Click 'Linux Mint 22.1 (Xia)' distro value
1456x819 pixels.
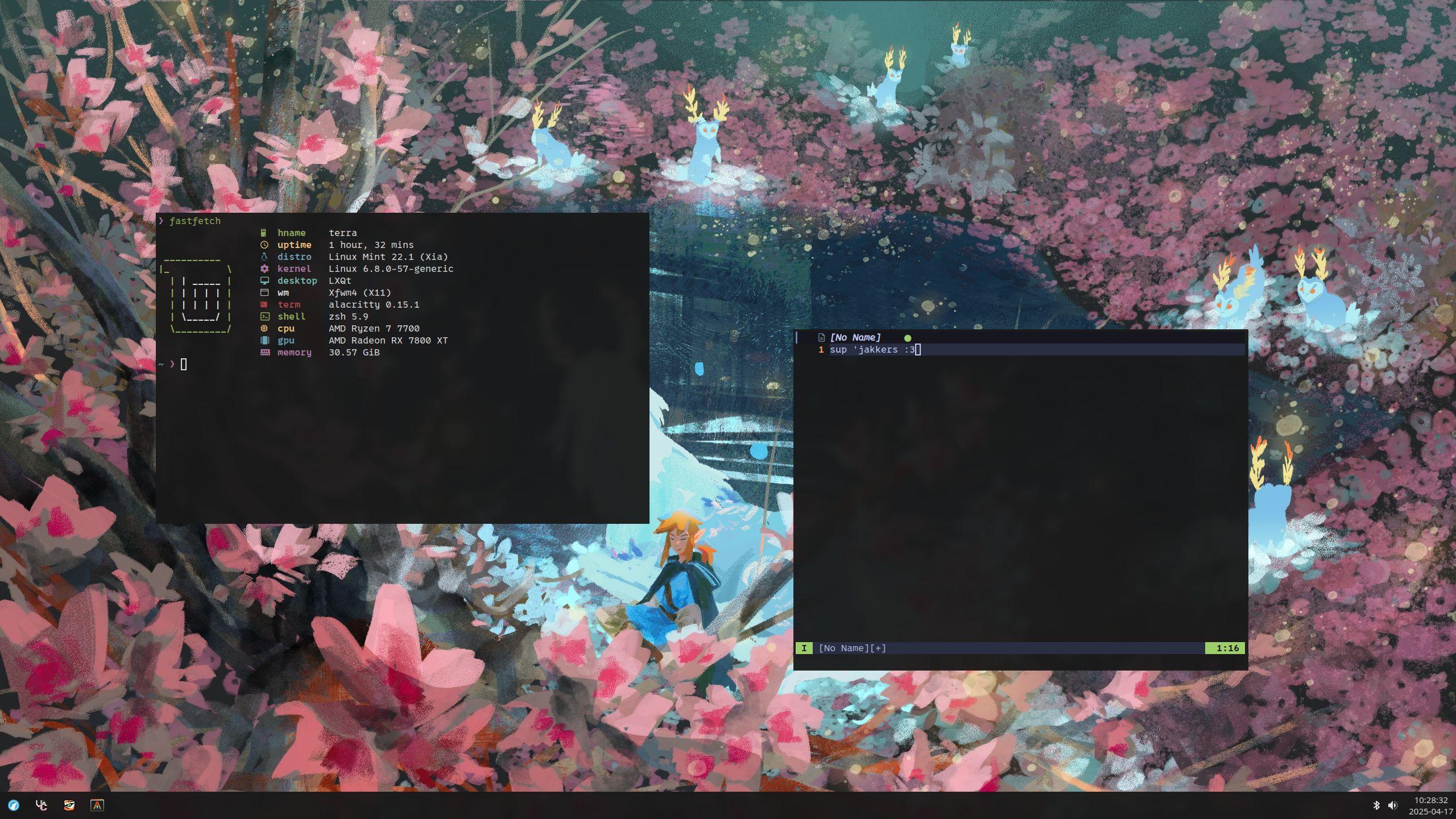click(x=388, y=257)
